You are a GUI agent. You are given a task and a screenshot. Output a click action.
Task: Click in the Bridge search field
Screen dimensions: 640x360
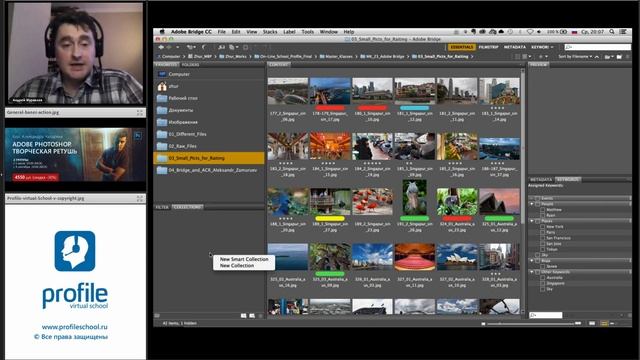click(x=598, y=47)
